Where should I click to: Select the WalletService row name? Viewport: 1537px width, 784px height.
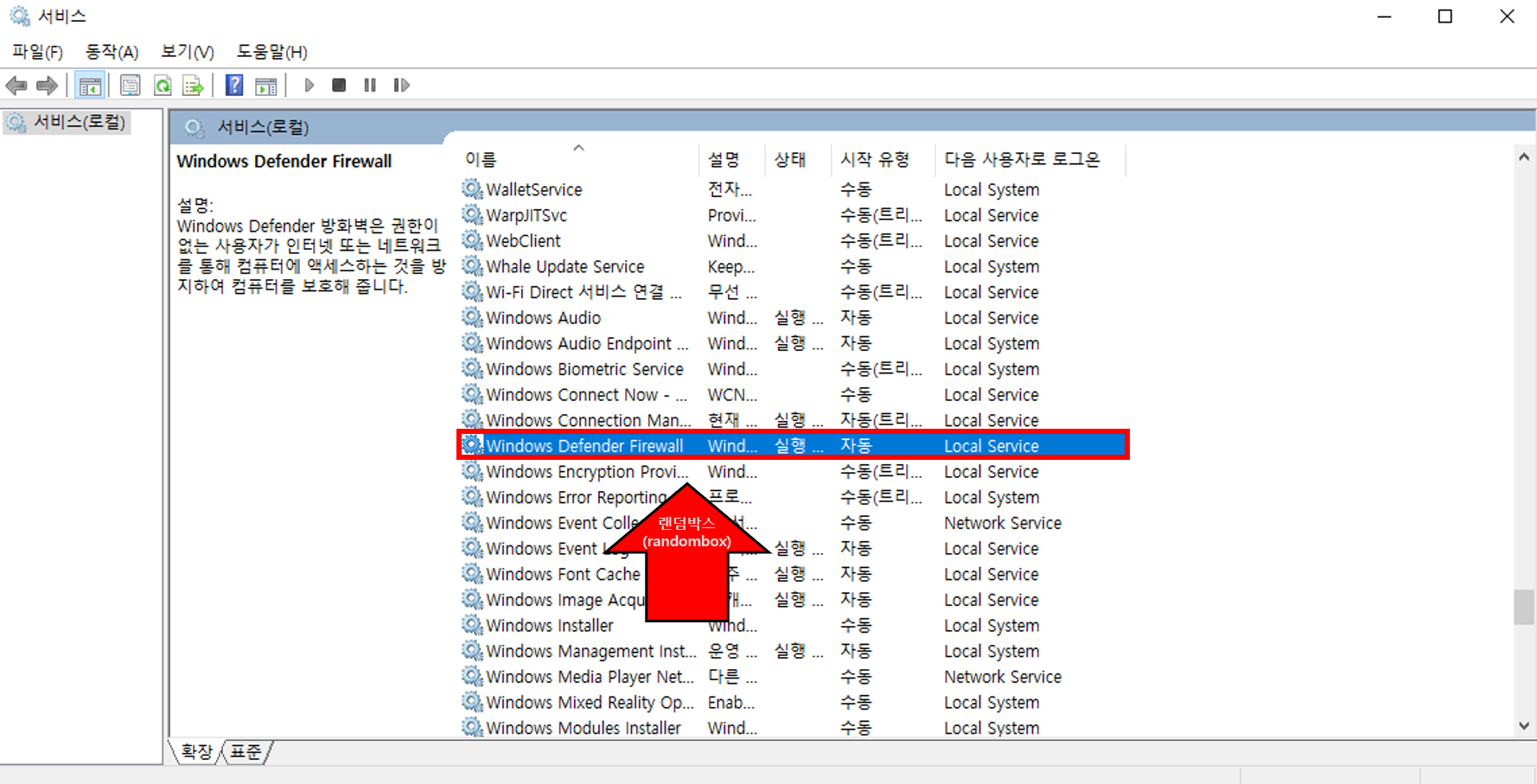[534, 189]
